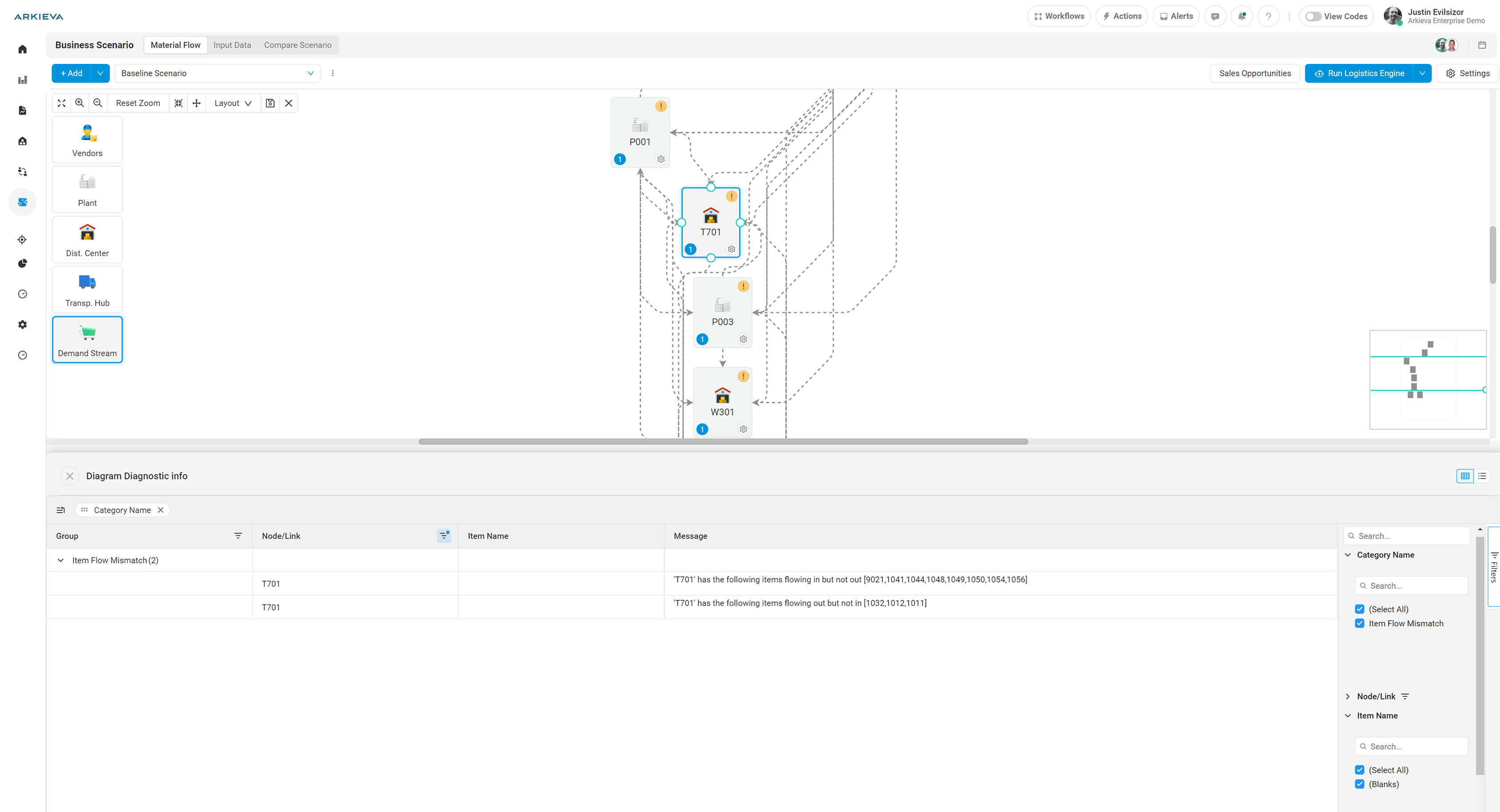This screenshot has width=1500, height=812.
Task: Click the warning badge on P003 node
Action: click(743, 286)
